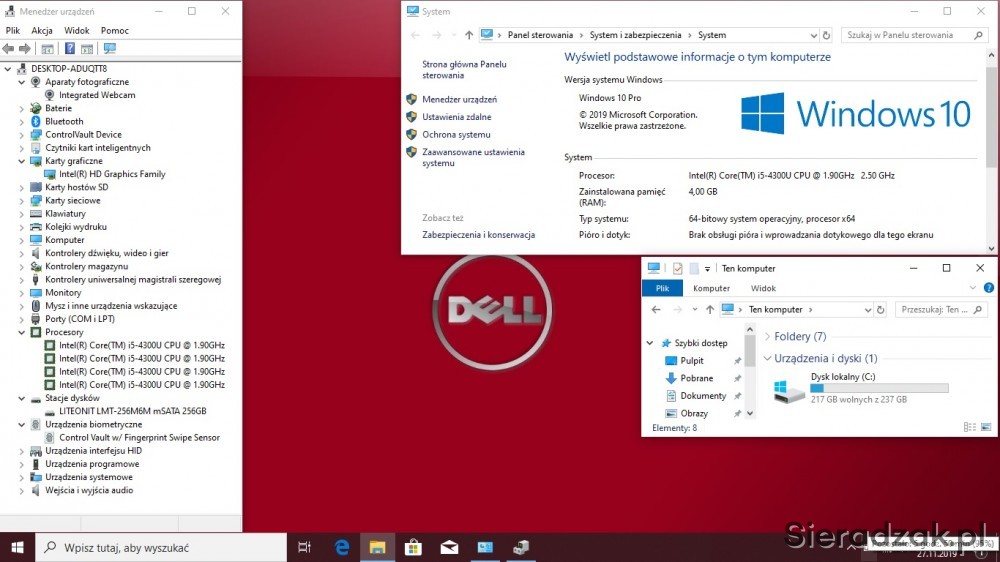Open the Akcja menu
Viewport: 1000px width, 562px height.
pyautogui.click(x=42, y=31)
